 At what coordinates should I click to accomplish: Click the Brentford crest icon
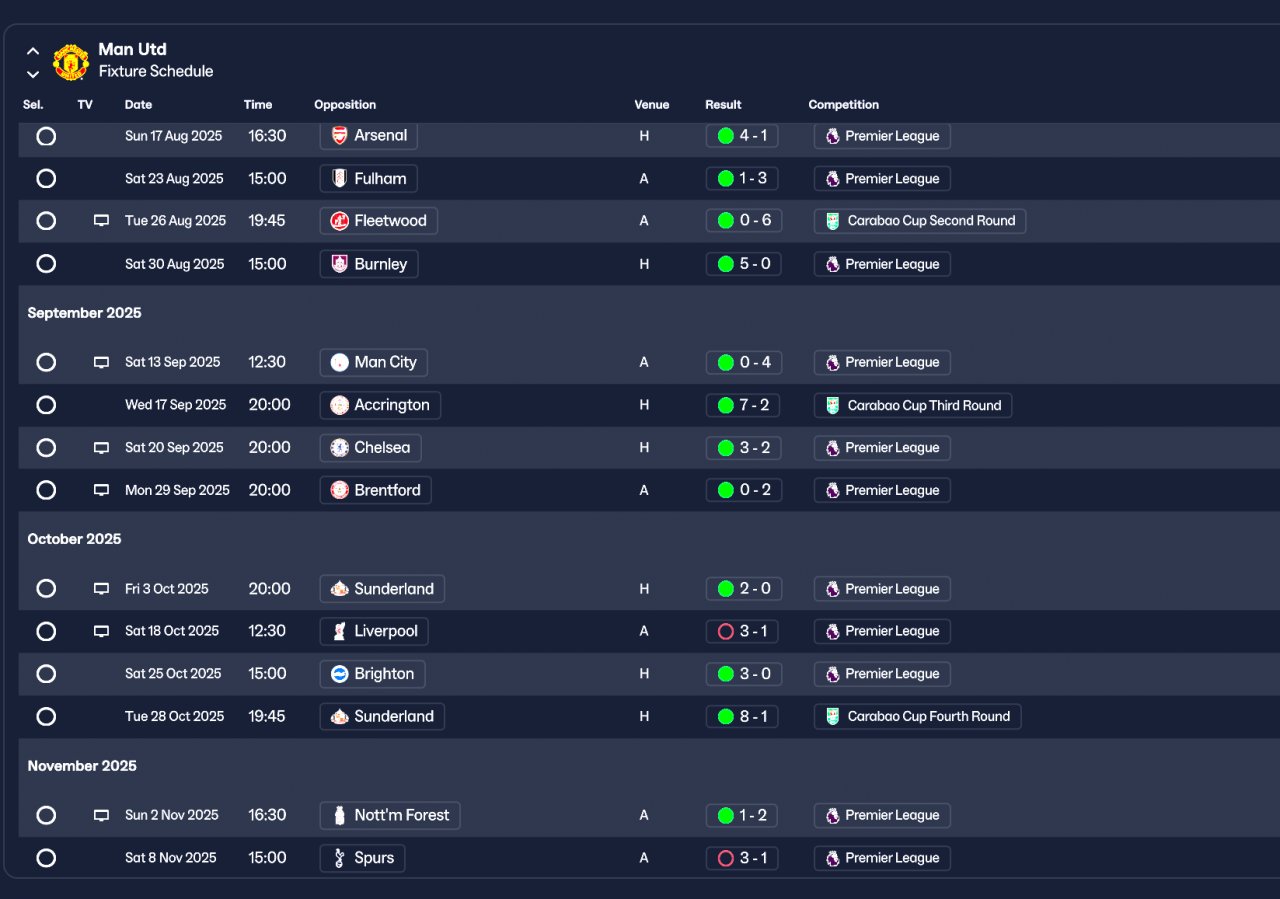click(340, 490)
